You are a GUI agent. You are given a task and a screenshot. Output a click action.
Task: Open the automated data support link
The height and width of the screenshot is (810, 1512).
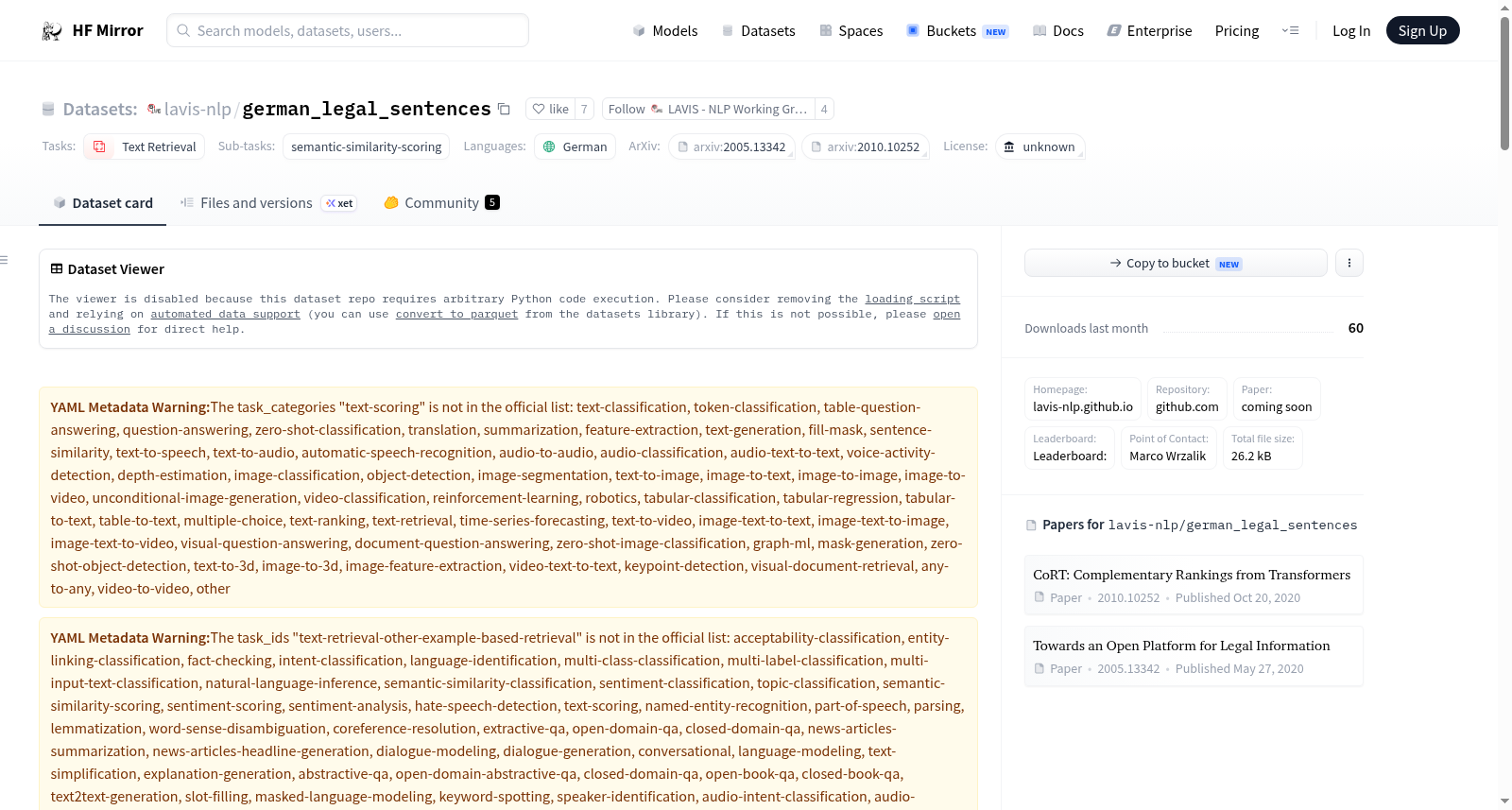[x=225, y=314]
